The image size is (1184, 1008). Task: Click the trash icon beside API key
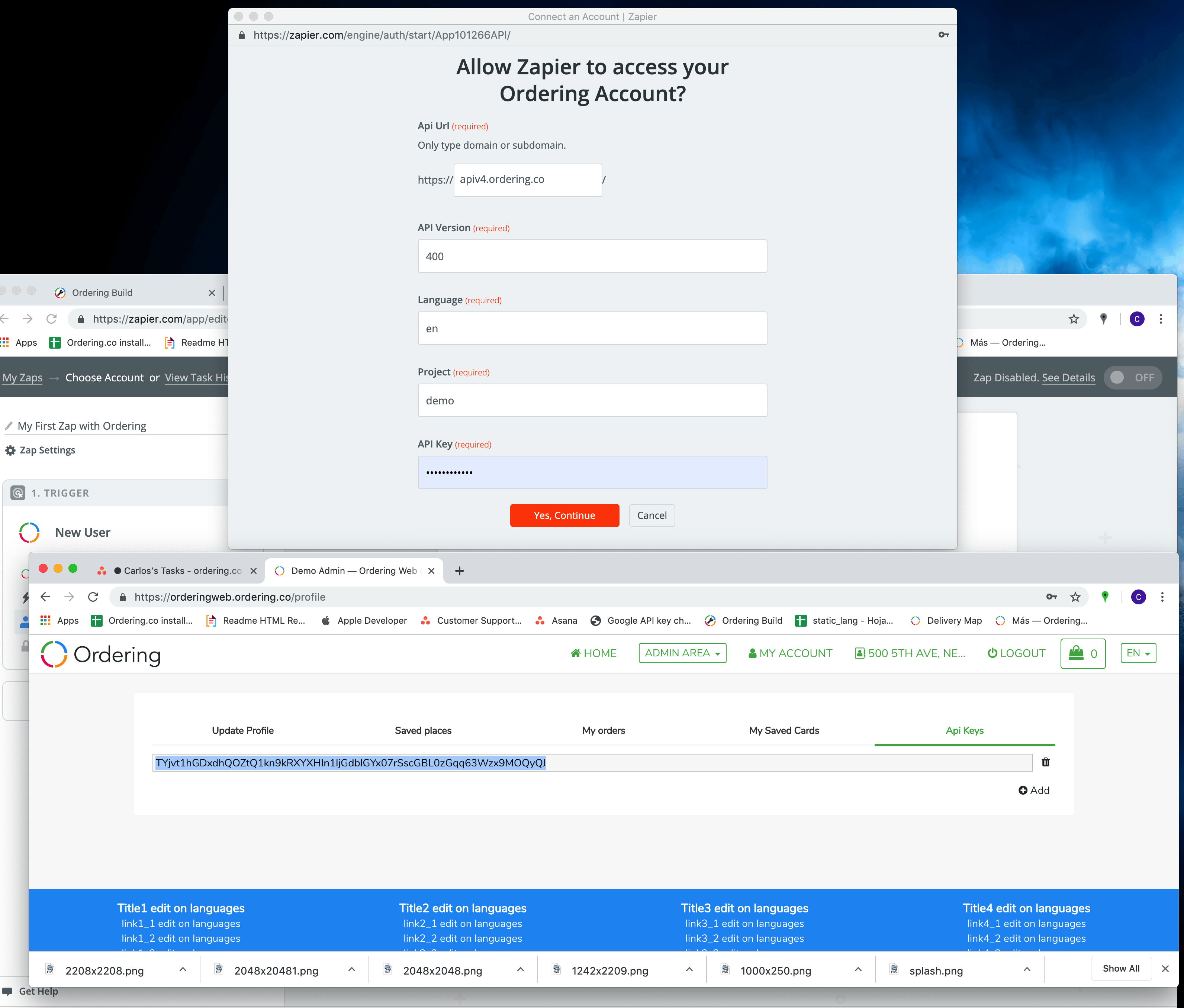[1045, 762]
